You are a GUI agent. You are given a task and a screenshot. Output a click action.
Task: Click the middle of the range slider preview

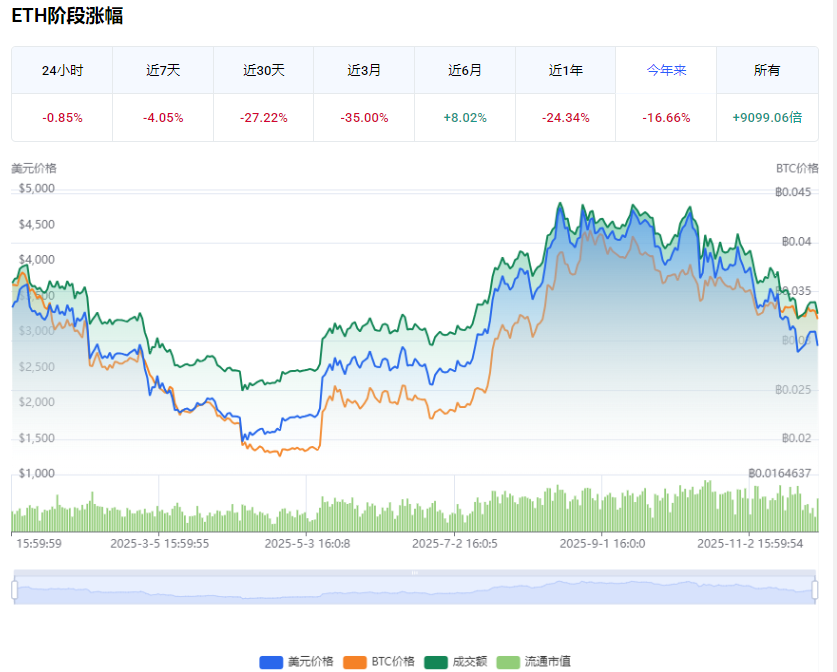[415, 591]
